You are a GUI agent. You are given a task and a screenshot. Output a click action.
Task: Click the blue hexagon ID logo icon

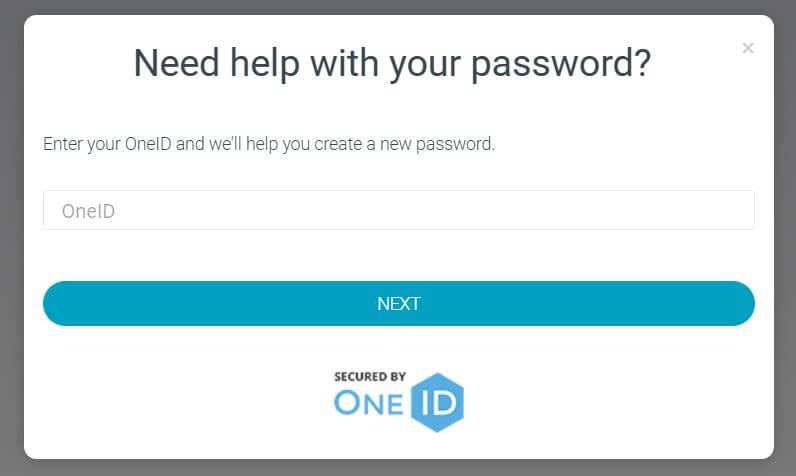[437, 402]
